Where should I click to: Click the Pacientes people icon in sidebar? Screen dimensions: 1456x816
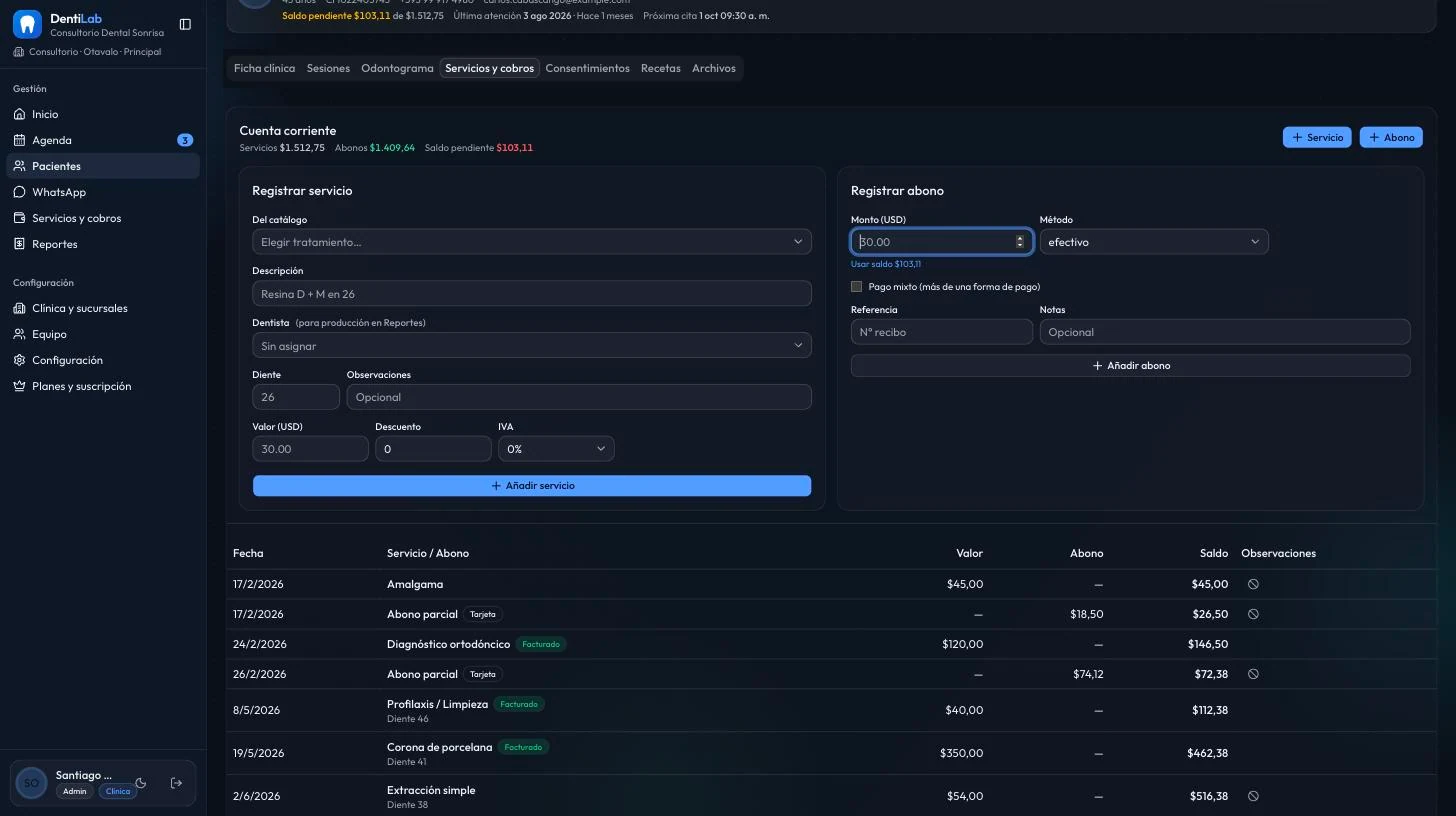point(20,166)
